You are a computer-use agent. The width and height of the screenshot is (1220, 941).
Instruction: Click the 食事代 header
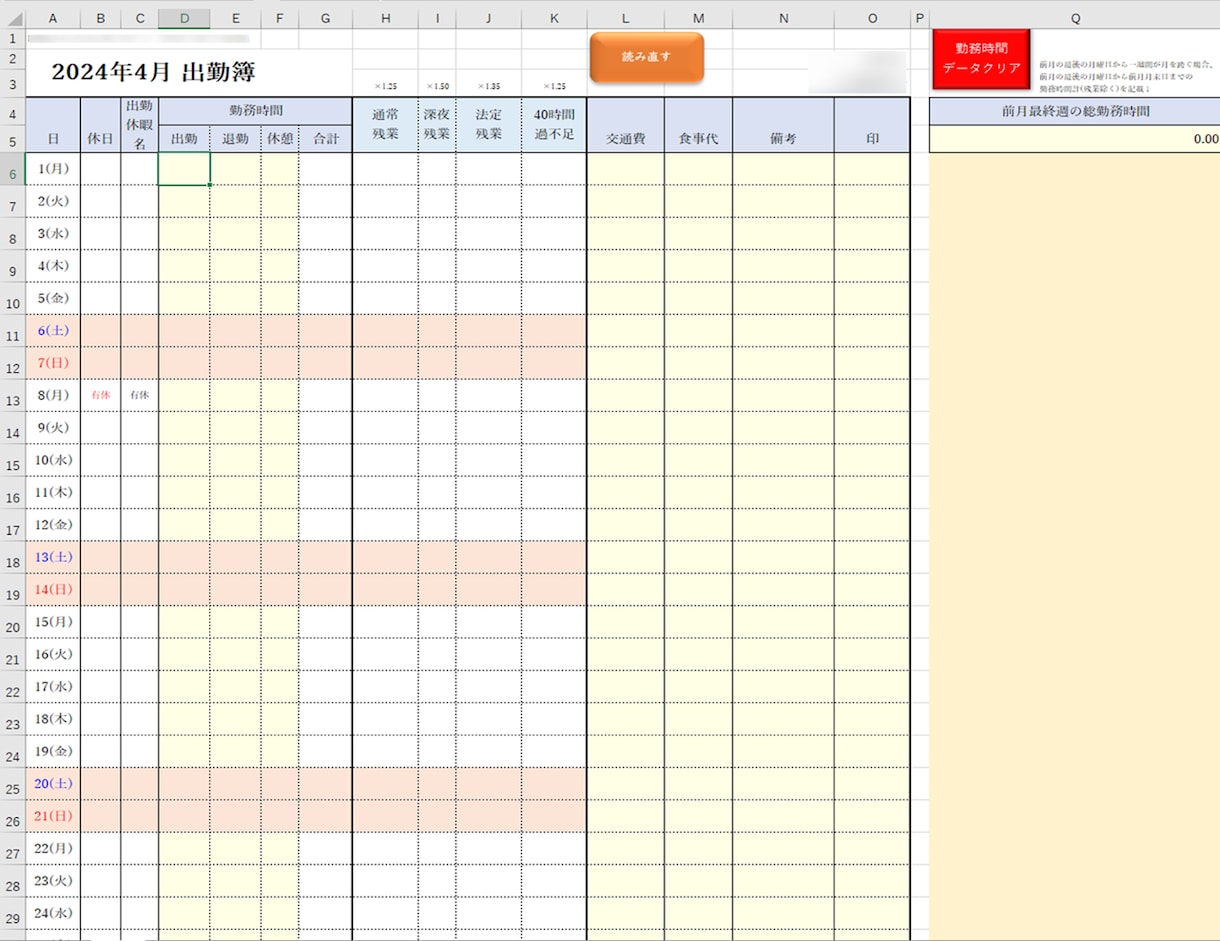click(x=698, y=125)
